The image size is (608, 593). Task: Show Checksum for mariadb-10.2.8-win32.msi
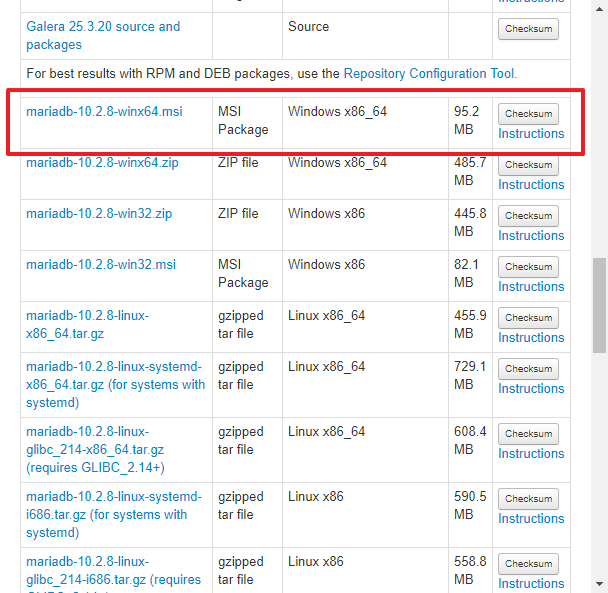click(528, 266)
